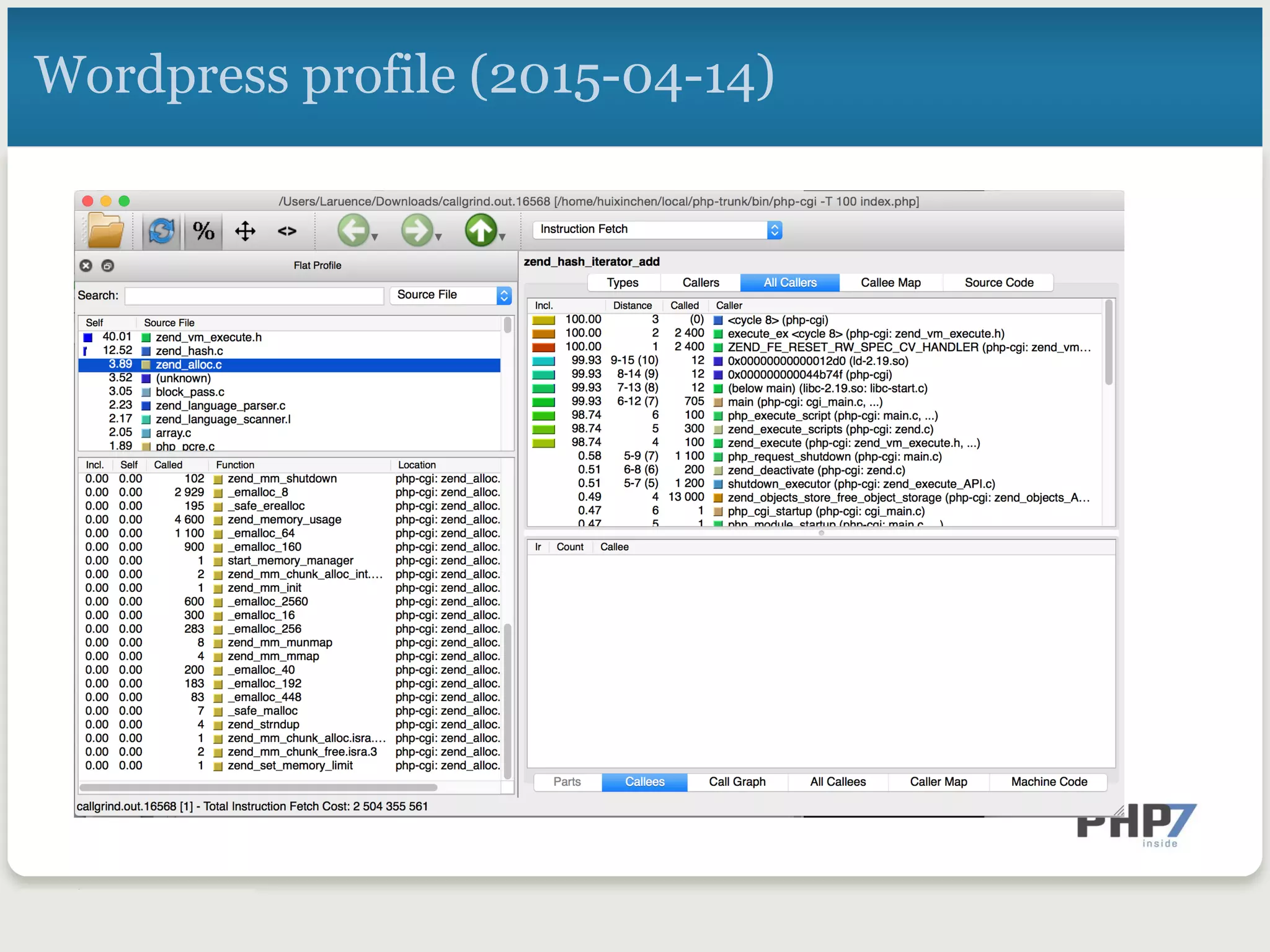Screen dimensions: 1270x952
Task: Sort callers by Distance column
Action: 633,306
